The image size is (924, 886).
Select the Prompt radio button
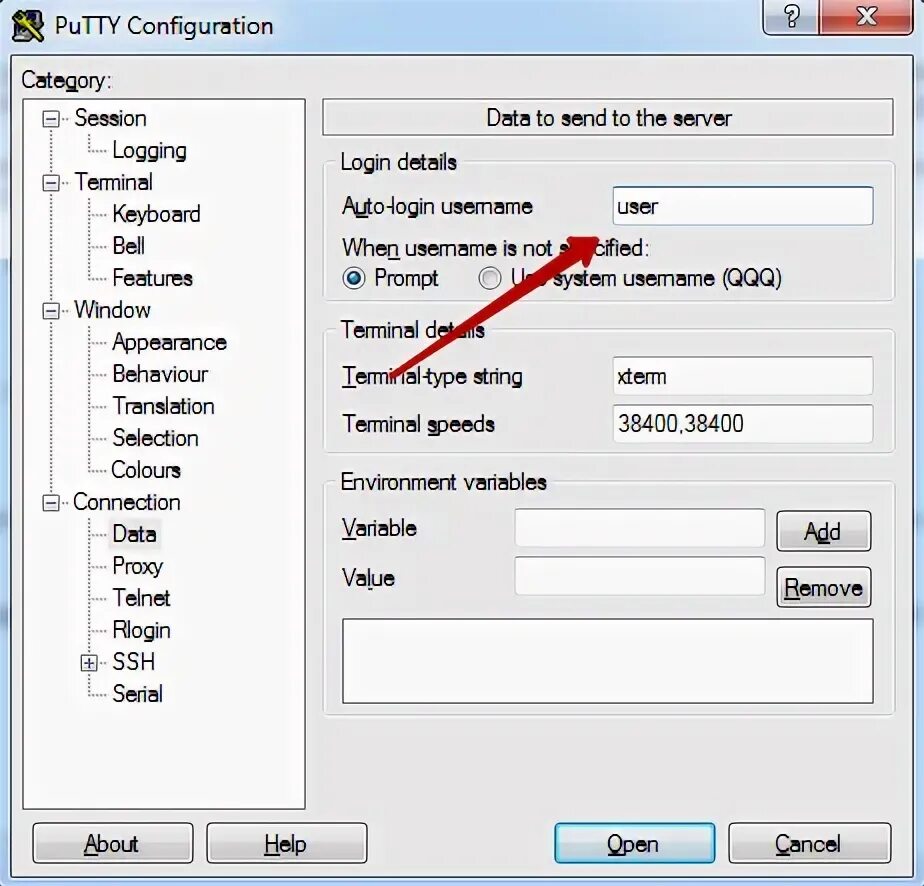click(x=354, y=278)
